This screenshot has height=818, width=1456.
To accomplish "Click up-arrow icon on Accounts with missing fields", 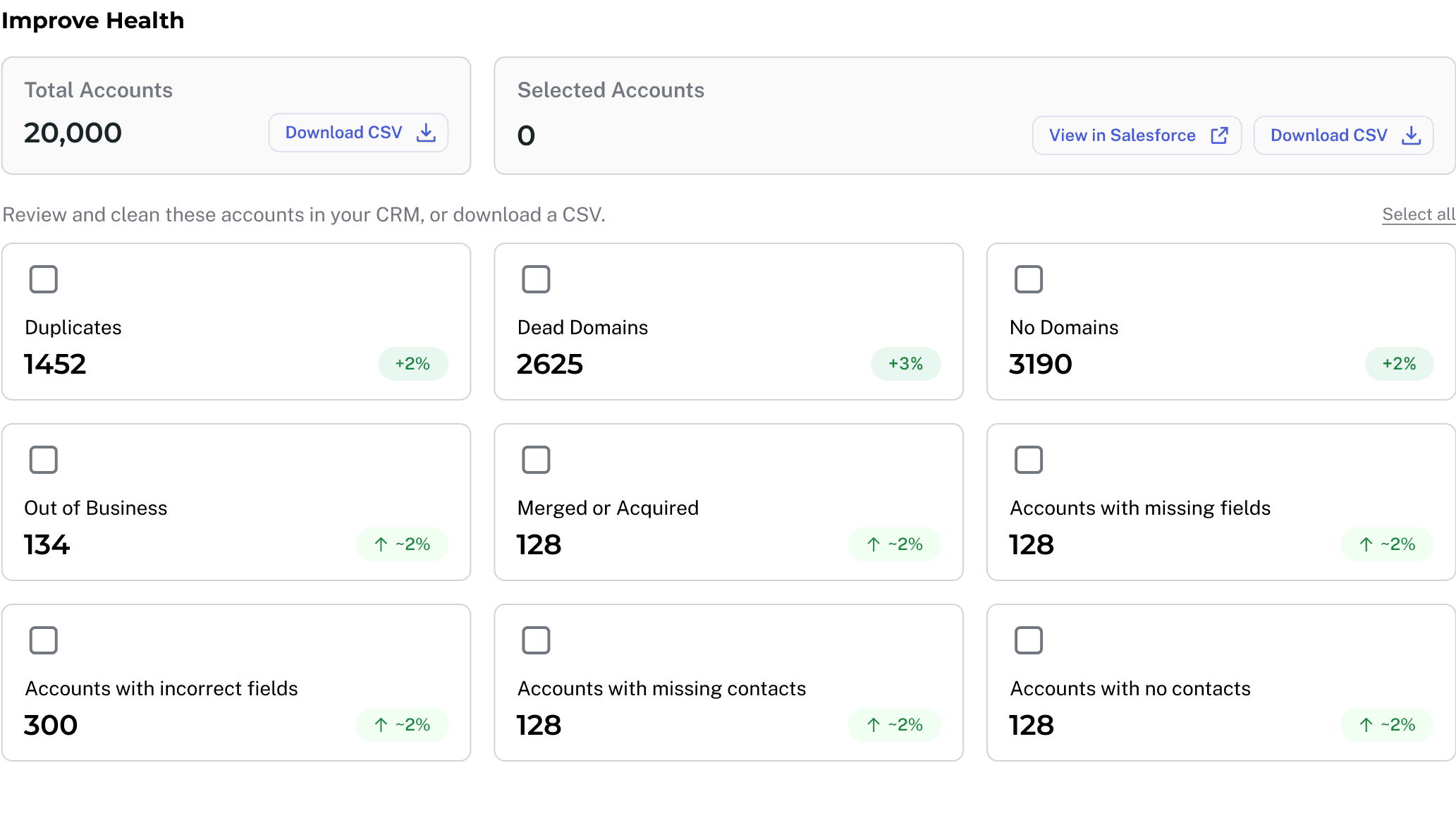I will (x=1366, y=544).
